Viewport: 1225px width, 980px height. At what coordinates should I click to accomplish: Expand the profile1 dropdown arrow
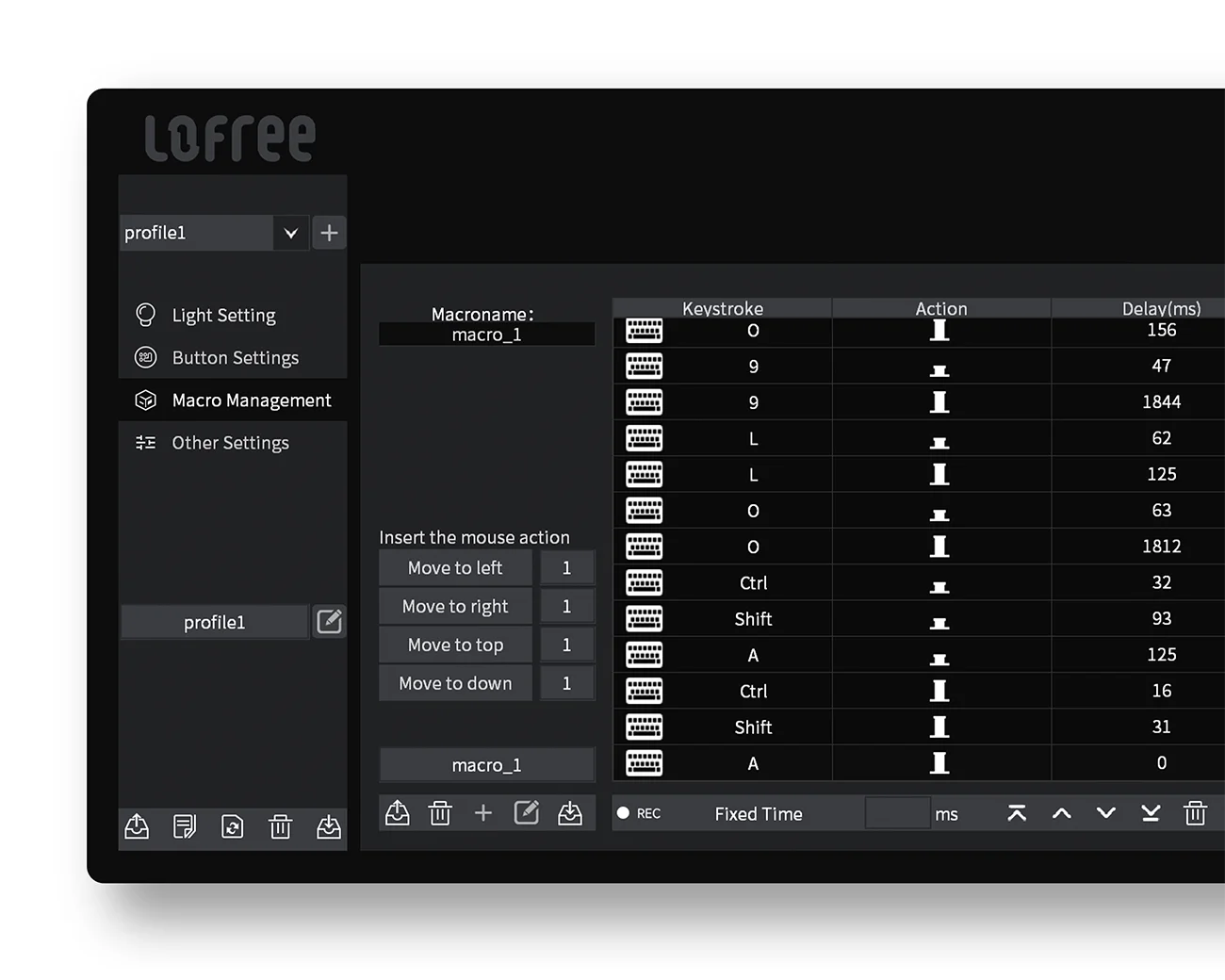click(x=291, y=233)
